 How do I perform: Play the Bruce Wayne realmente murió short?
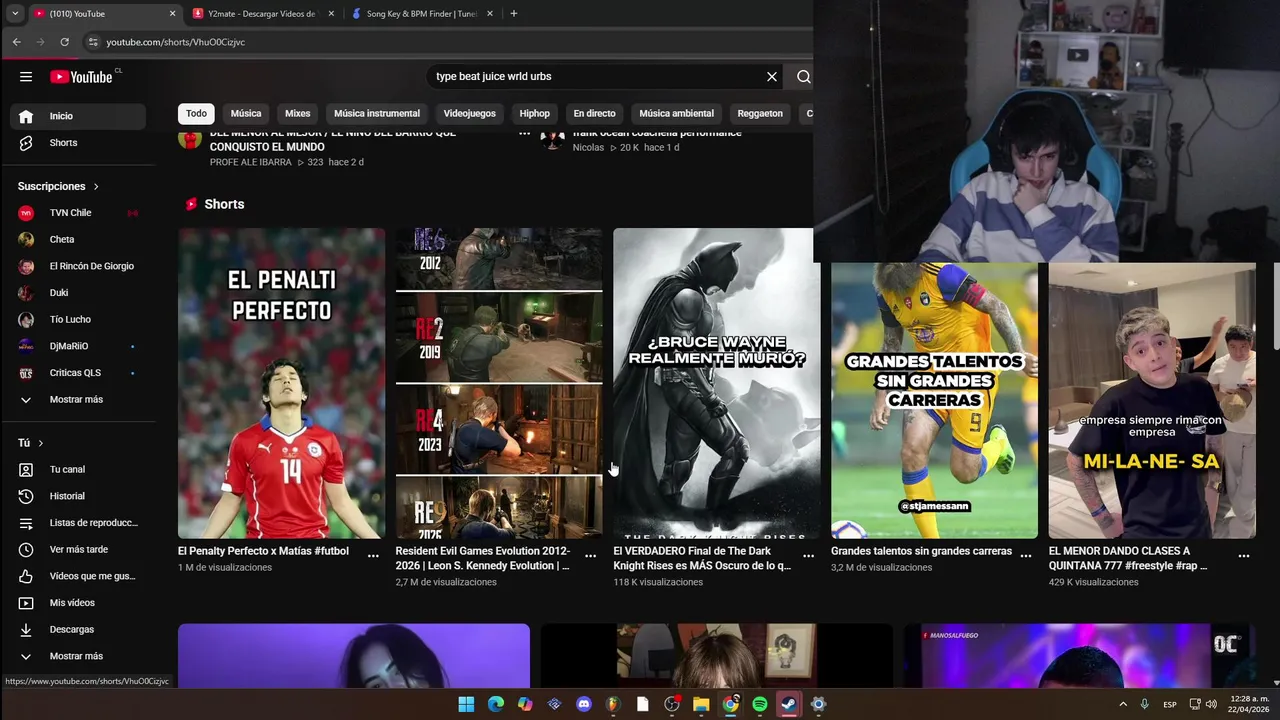[x=716, y=383]
